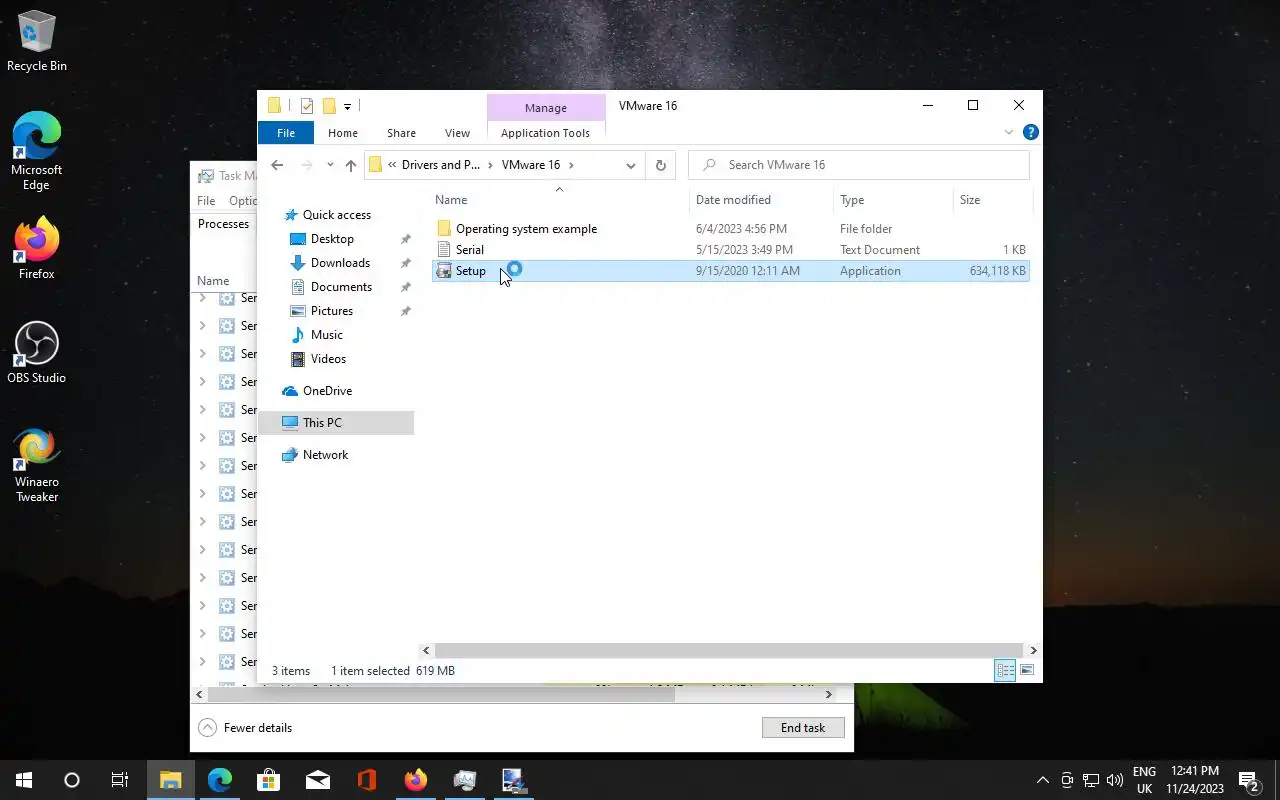
Task: Open Office from taskbar
Action: click(367, 780)
